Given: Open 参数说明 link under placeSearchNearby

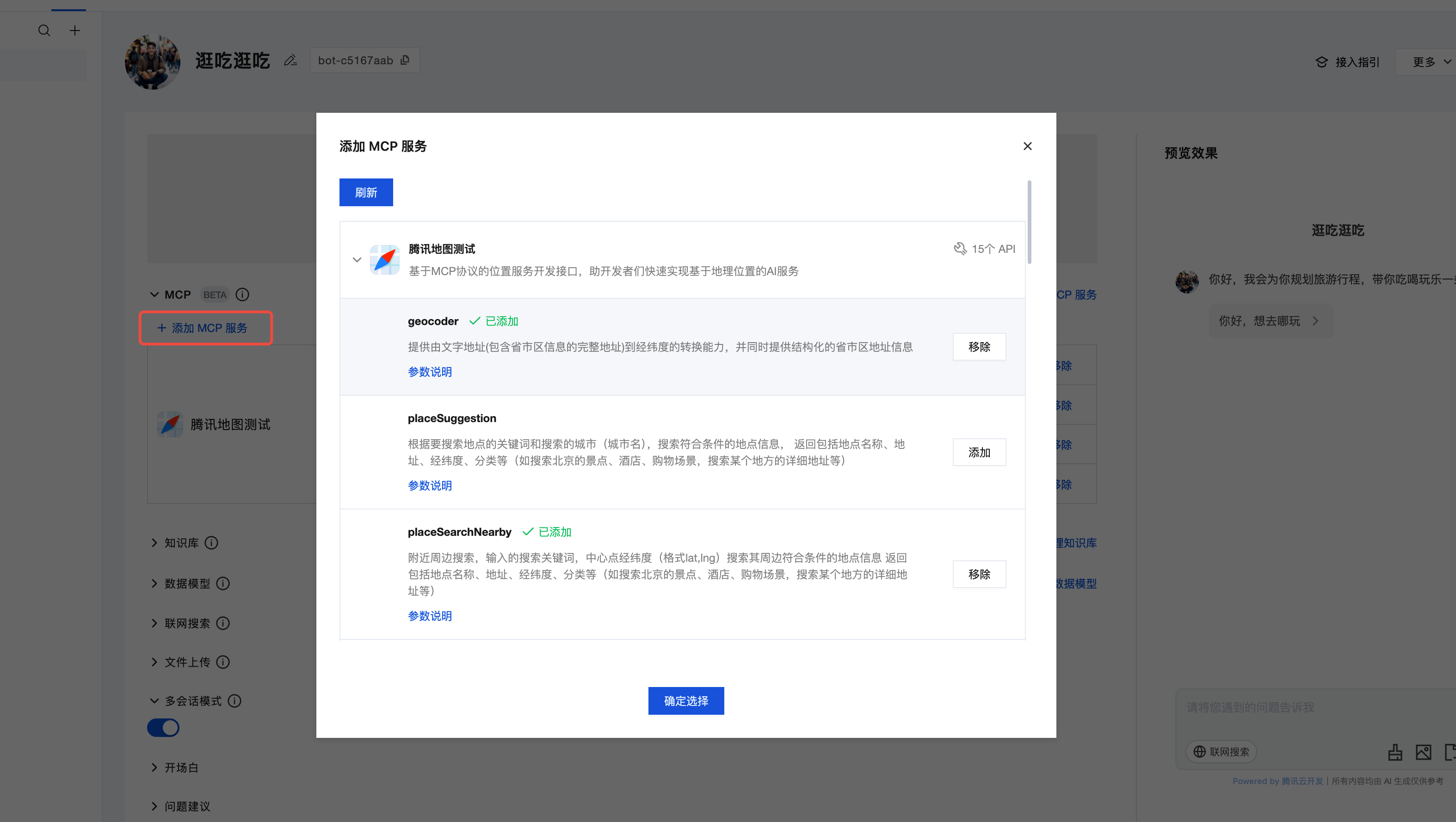Looking at the screenshot, I should pyautogui.click(x=430, y=616).
